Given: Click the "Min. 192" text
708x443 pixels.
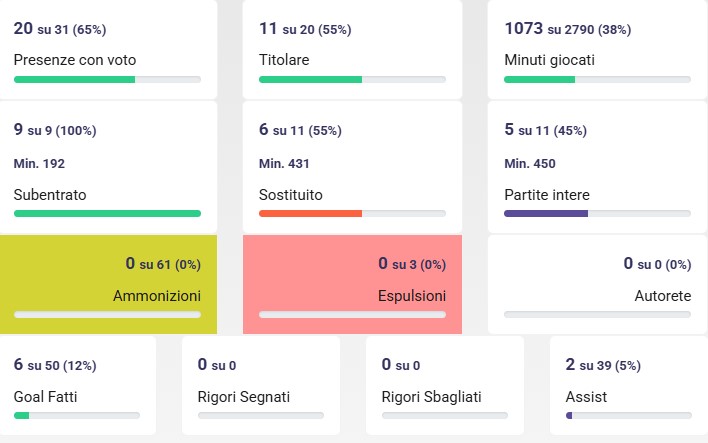Looking at the screenshot, I should click(x=40, y=163).
